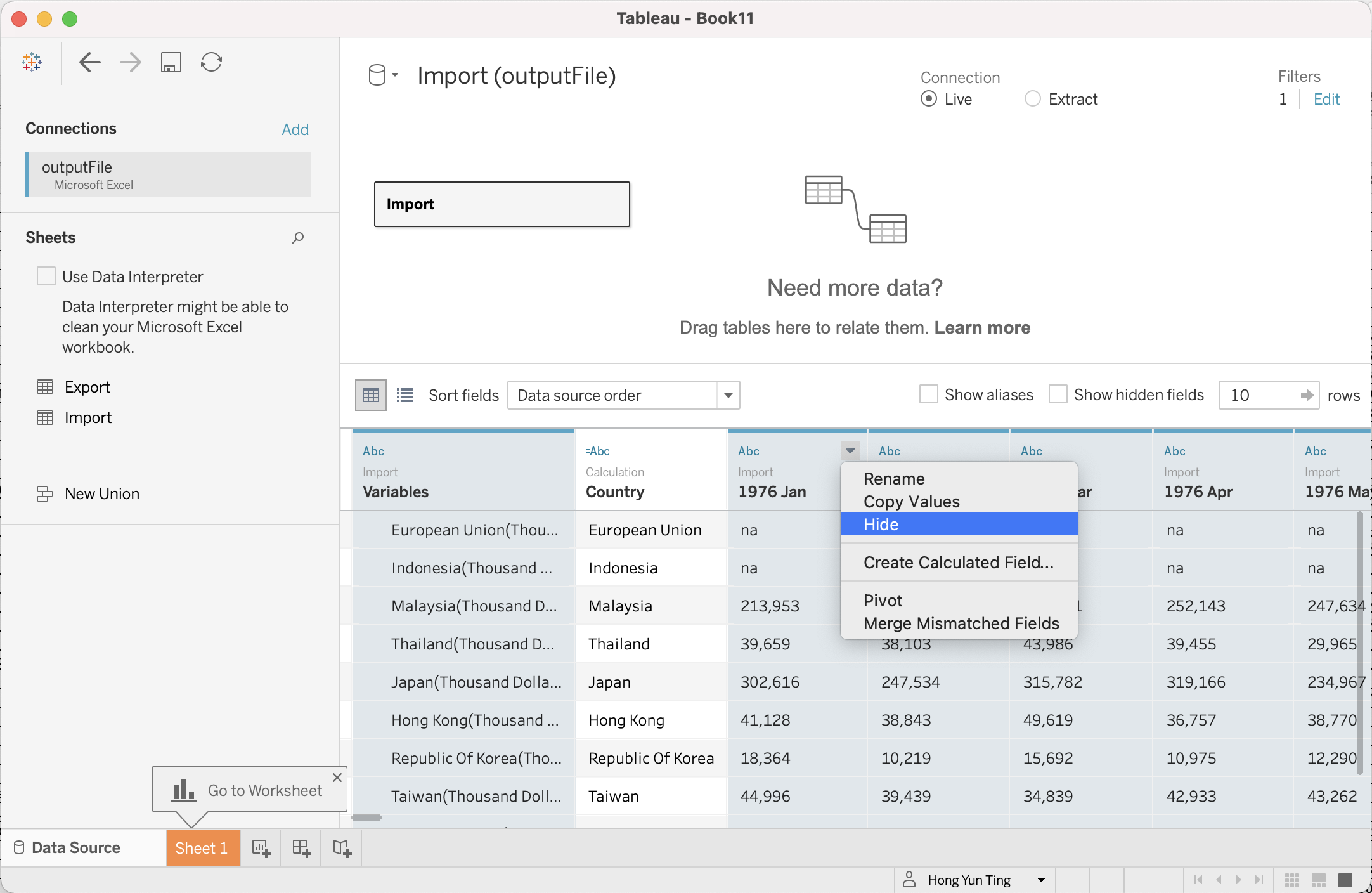The image size is (1372, 893).
Task: Switch to metadata list view icon
Action: 405,396
